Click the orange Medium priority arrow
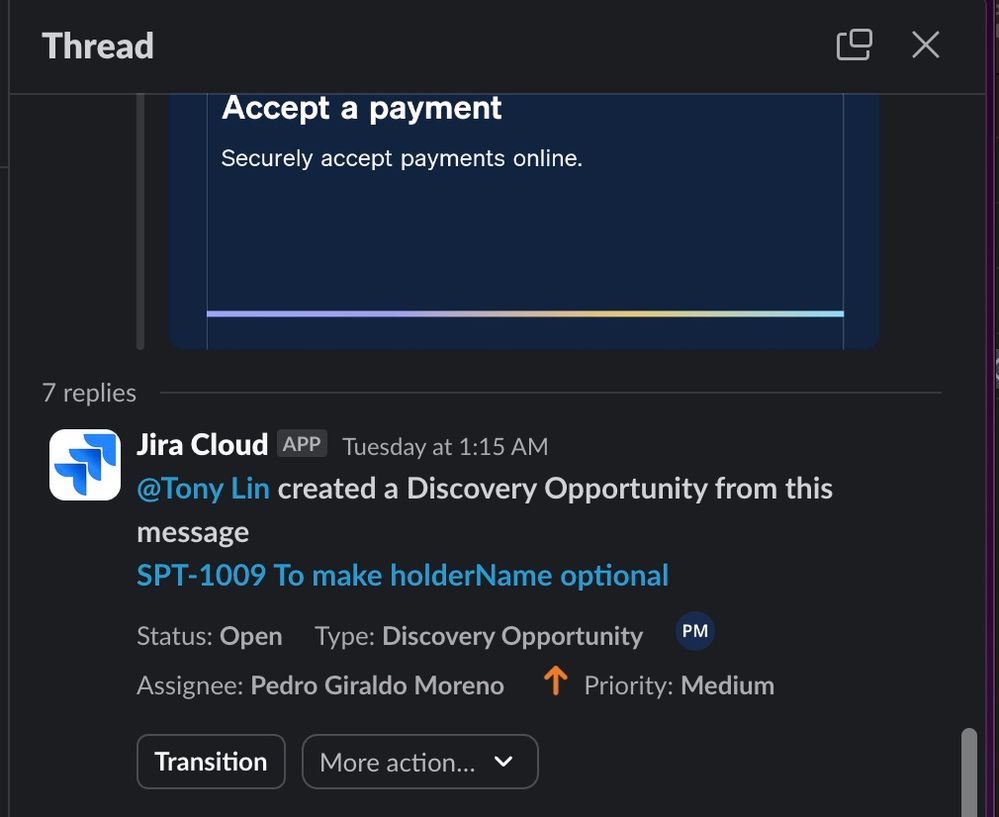The width and height of the screenshot is (999, 817). (x=556, y=681)
